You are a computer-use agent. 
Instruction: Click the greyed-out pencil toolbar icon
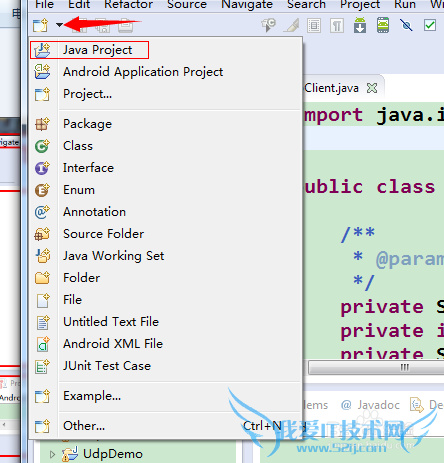(x=292, y=25)
